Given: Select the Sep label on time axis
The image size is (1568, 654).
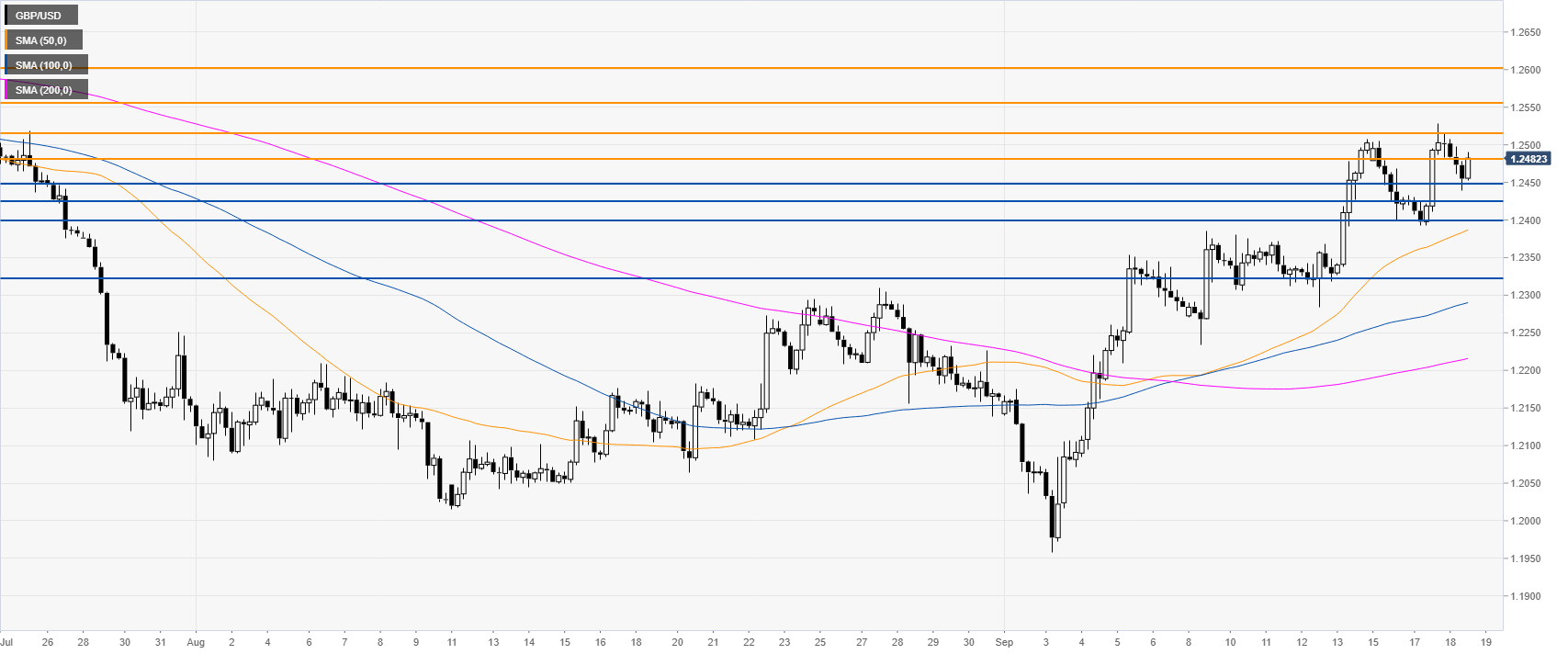Looking at the screenshot, I should tap(1004, 642).
